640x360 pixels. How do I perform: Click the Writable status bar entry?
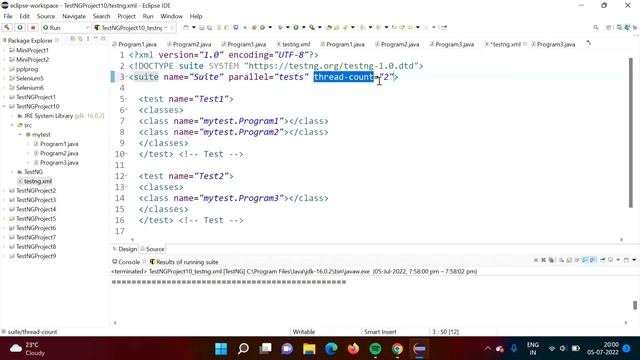click(304, 332)
